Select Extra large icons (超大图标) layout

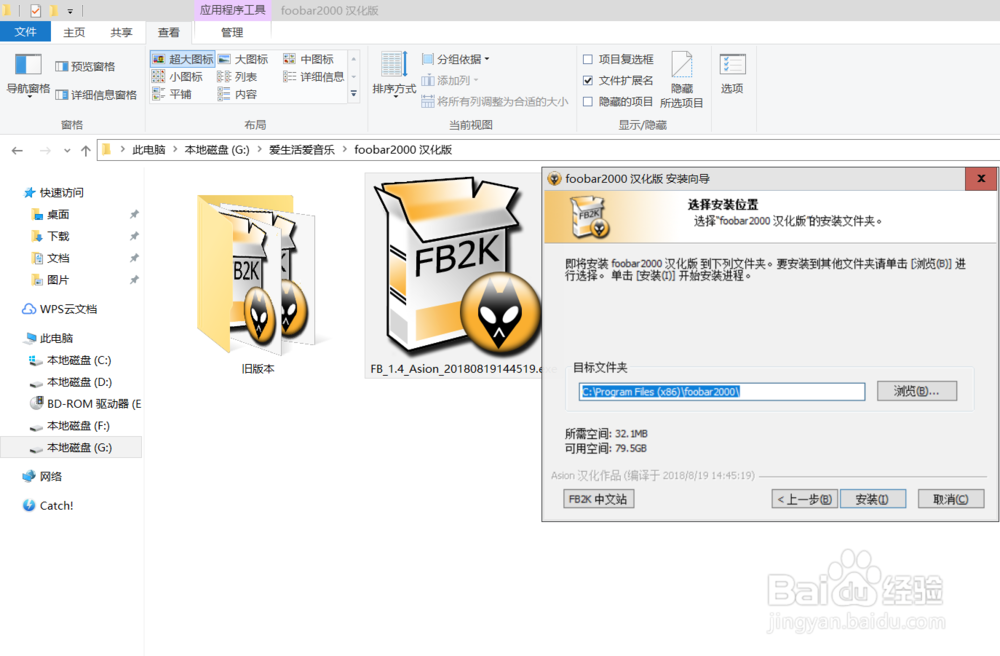(x=183, y=59)
